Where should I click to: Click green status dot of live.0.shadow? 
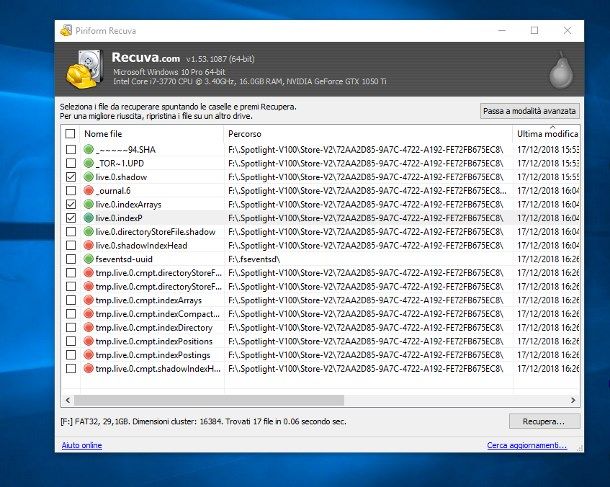point(89,177)
